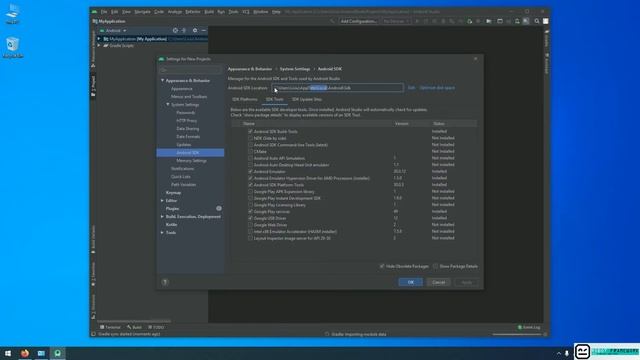Hide the Project panel with minus icon
Viewport: 640px width, 360px height.
pyautogui.click(x=204, y=31)
